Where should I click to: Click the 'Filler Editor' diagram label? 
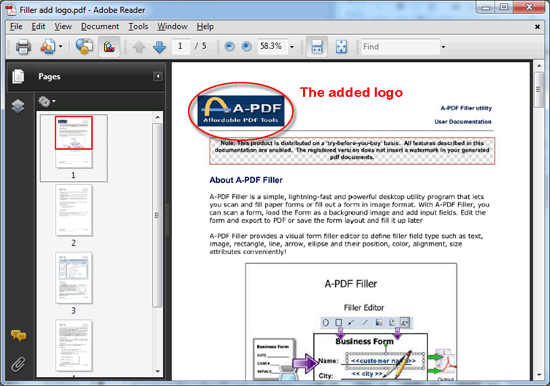pos(364,308)
